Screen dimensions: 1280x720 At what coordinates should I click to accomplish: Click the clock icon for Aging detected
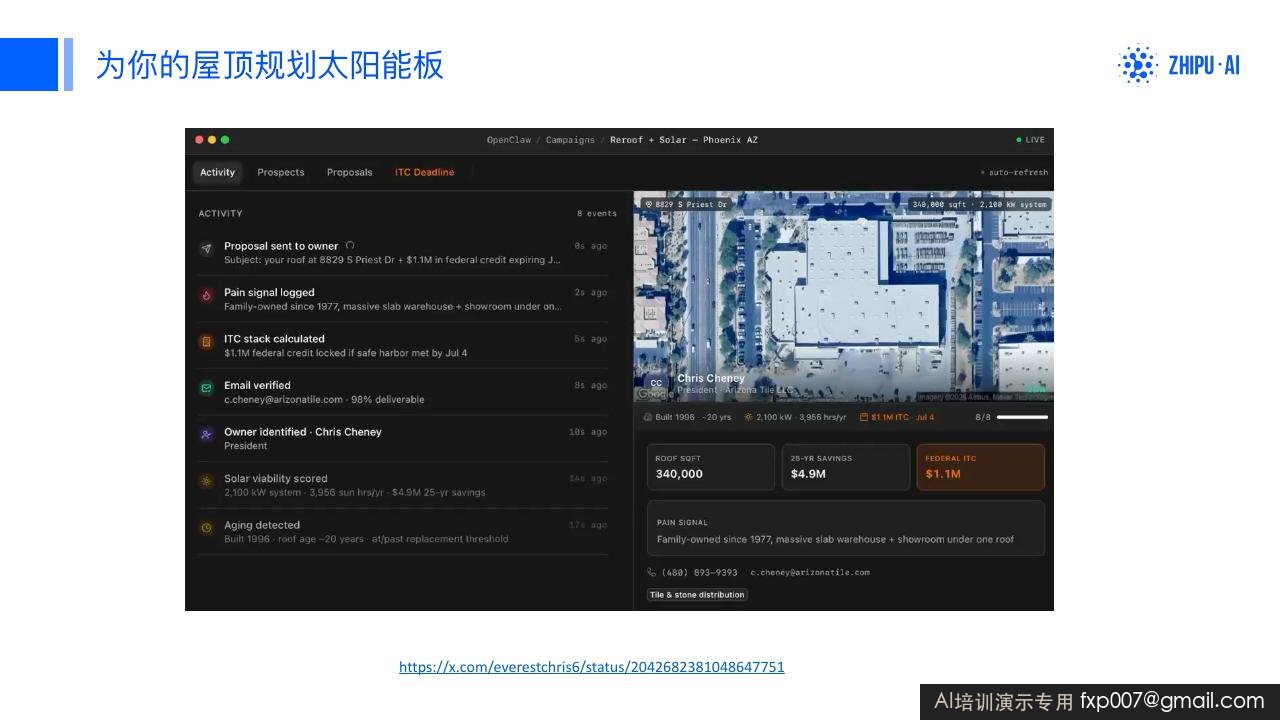pos(206,528)
